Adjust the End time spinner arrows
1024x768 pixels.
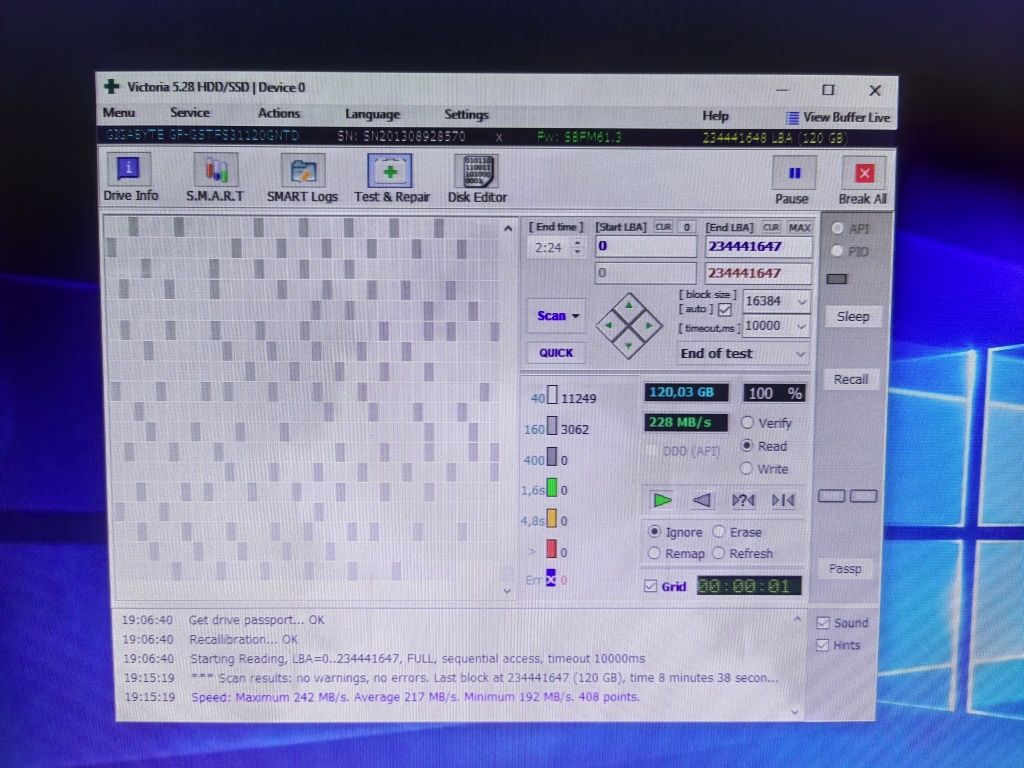pyautogui.click(x=577, y=247)
